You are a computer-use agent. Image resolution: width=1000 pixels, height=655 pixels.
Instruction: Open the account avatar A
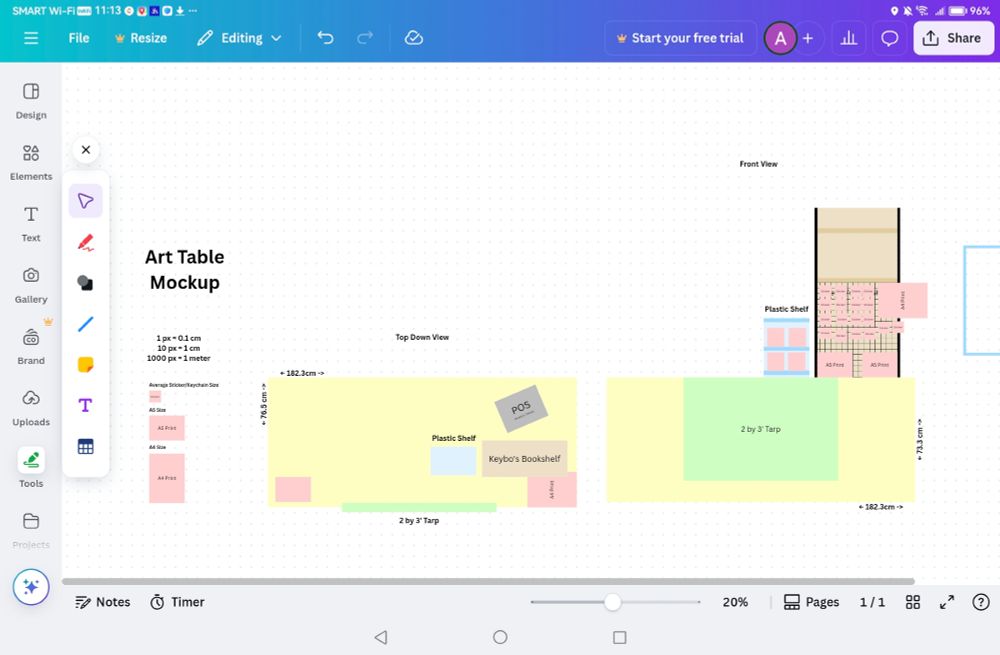[780, 38]
